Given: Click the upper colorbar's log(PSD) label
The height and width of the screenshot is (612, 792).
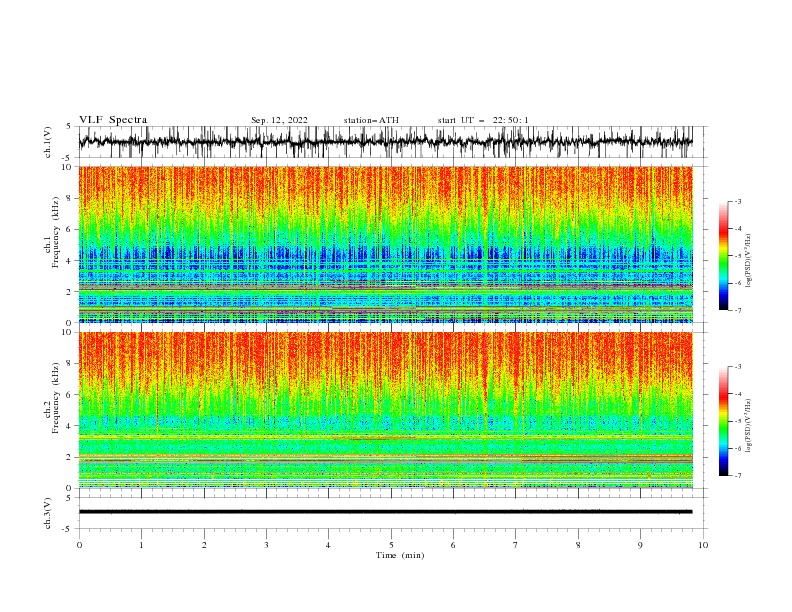Looking at the screenshot, I should pyautogui.click(x=749, y=261).
